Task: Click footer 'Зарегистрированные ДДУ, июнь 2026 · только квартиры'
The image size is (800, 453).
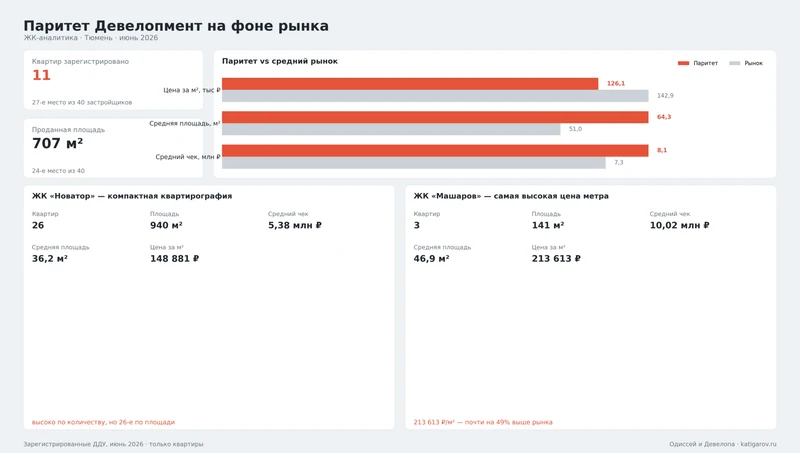Action: 113,444
